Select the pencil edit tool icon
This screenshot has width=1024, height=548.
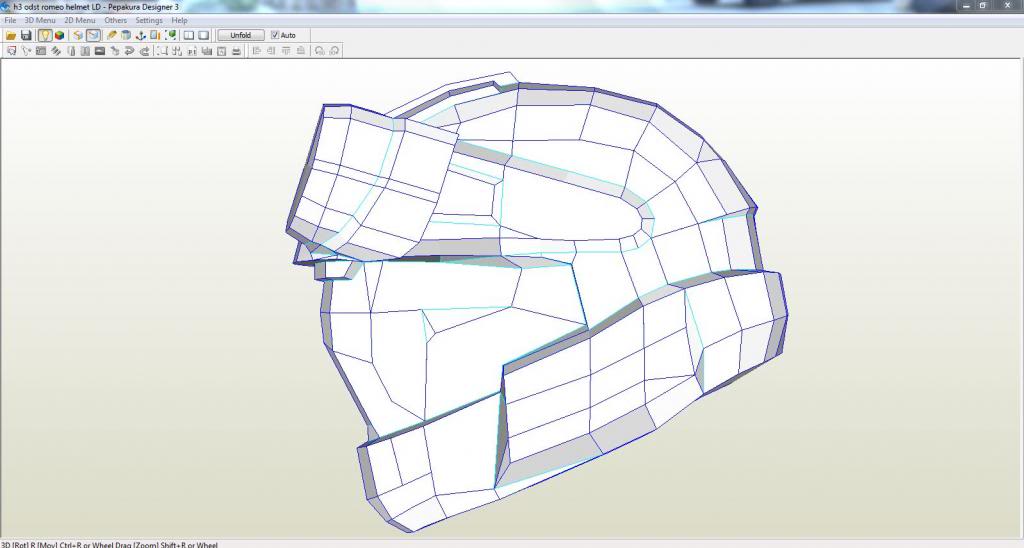pos(112,35)
